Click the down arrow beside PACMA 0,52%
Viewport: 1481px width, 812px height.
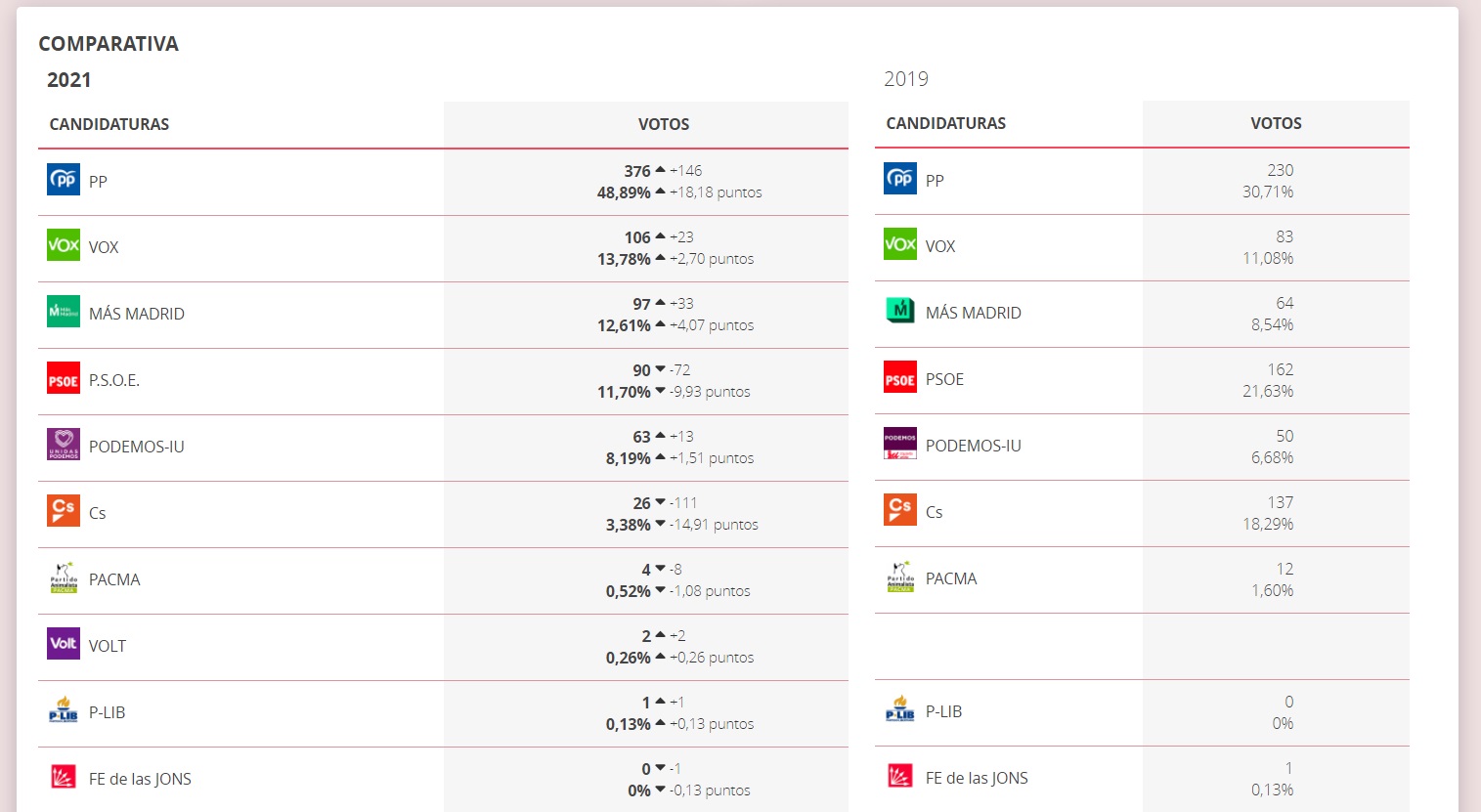coord(661,590)
